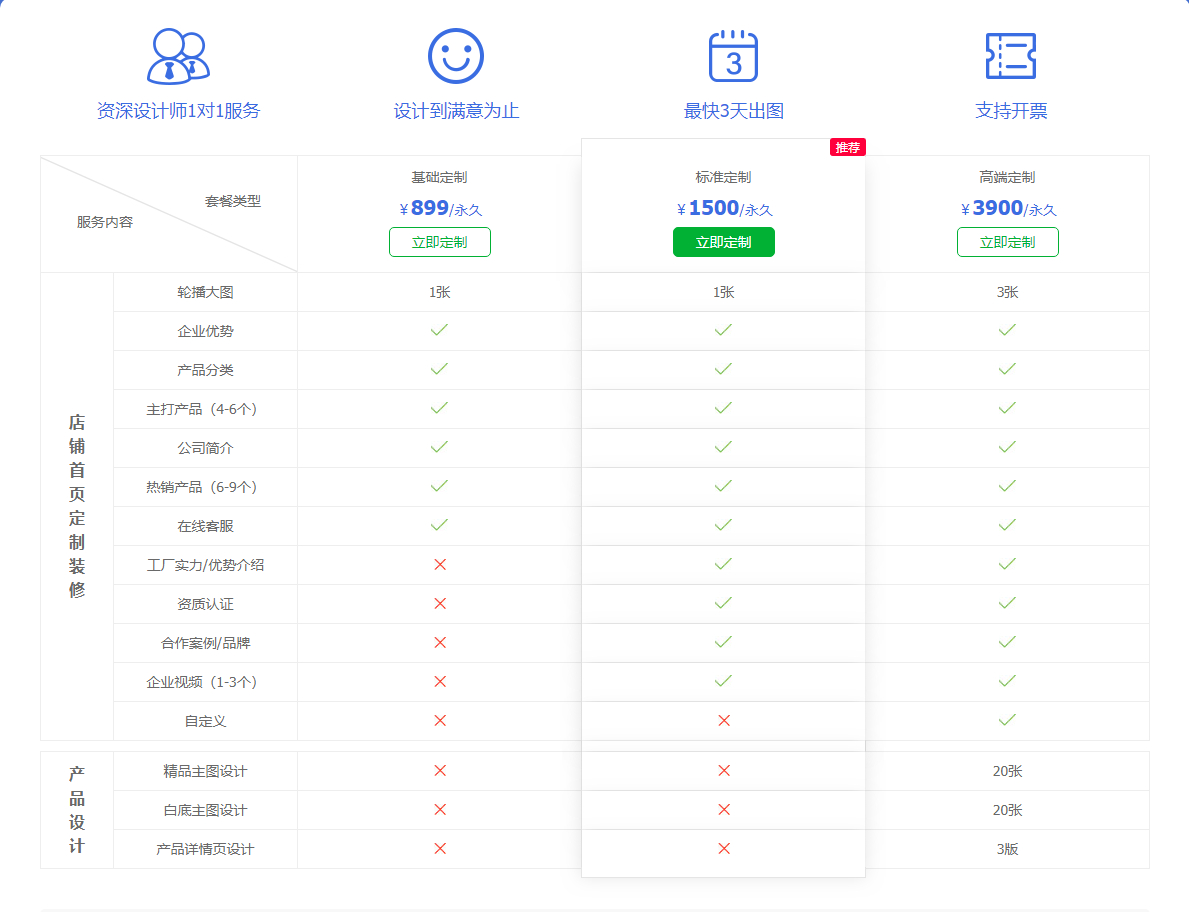Click the invoice ticket icon
Screen dimensions: 1189x912
point(1010,56)
